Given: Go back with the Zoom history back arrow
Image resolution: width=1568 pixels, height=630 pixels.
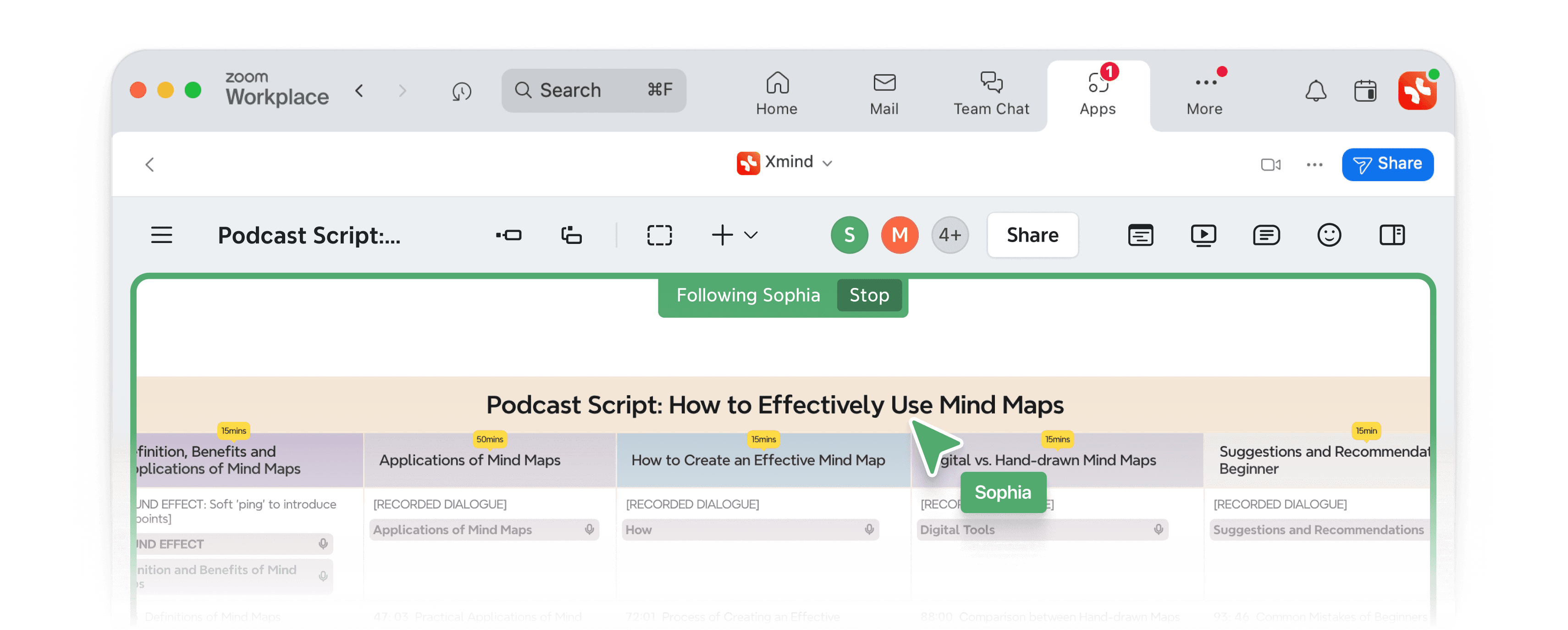Looking at the screenshot, I should (x=359, y=91).
